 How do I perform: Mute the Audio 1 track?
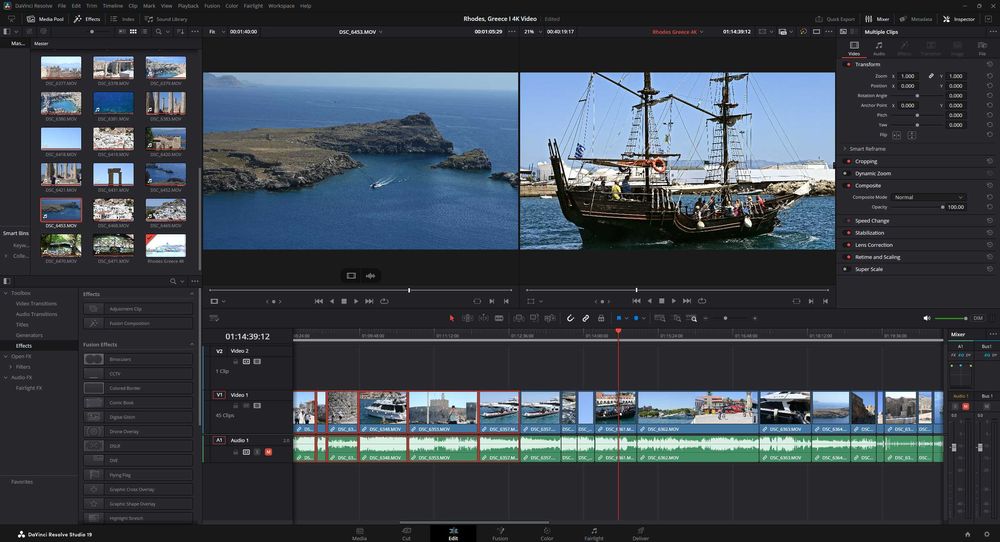pyautogui.click(x=268, y=452)
